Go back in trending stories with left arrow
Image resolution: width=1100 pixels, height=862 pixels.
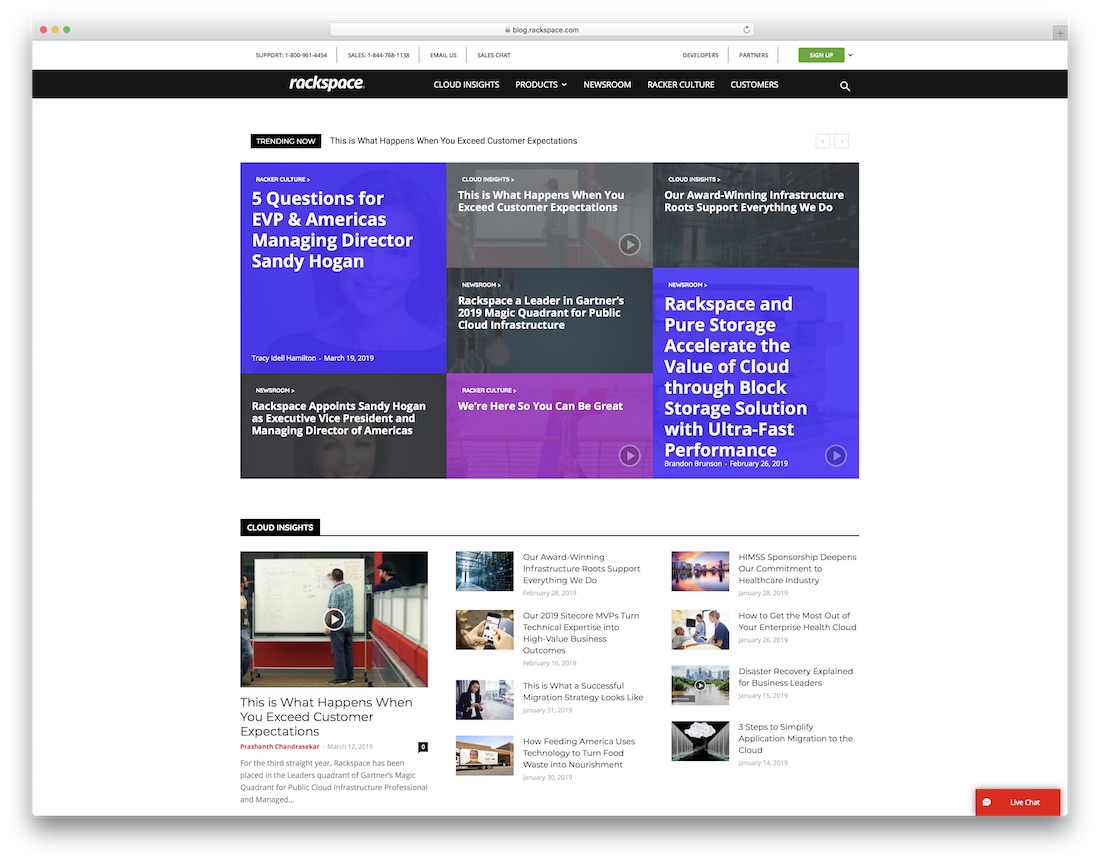[x=821, y=141]
